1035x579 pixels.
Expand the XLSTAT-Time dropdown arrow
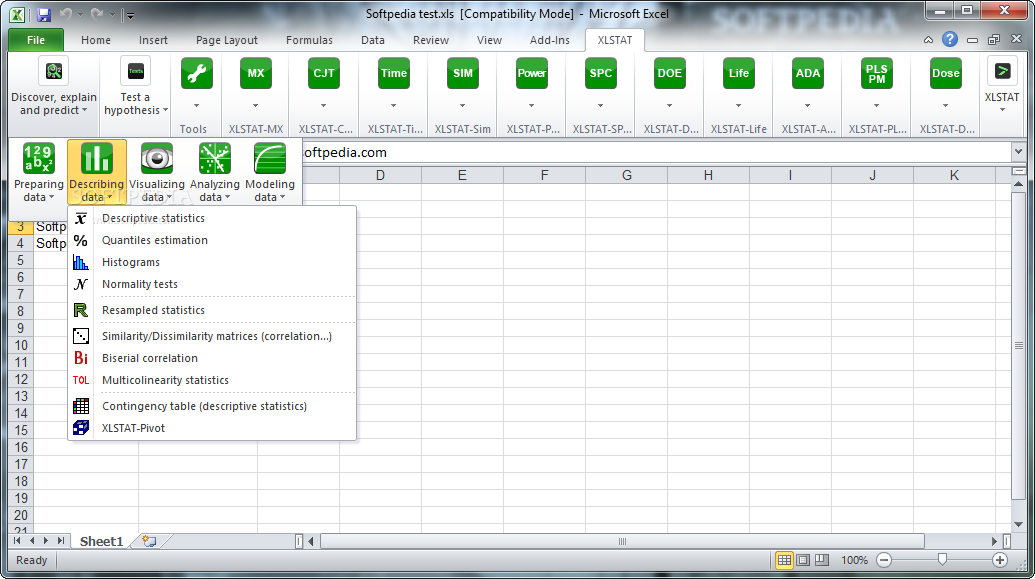393,106
